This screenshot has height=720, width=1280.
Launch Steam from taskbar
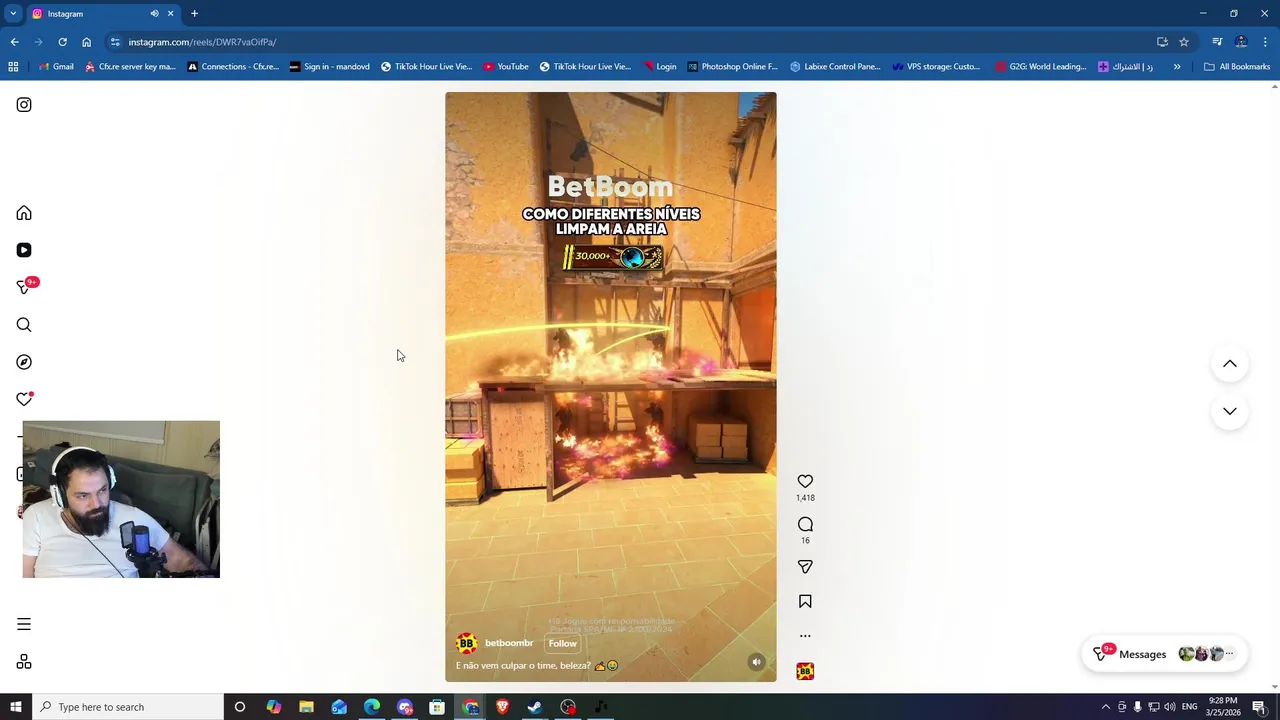(535, 707)
